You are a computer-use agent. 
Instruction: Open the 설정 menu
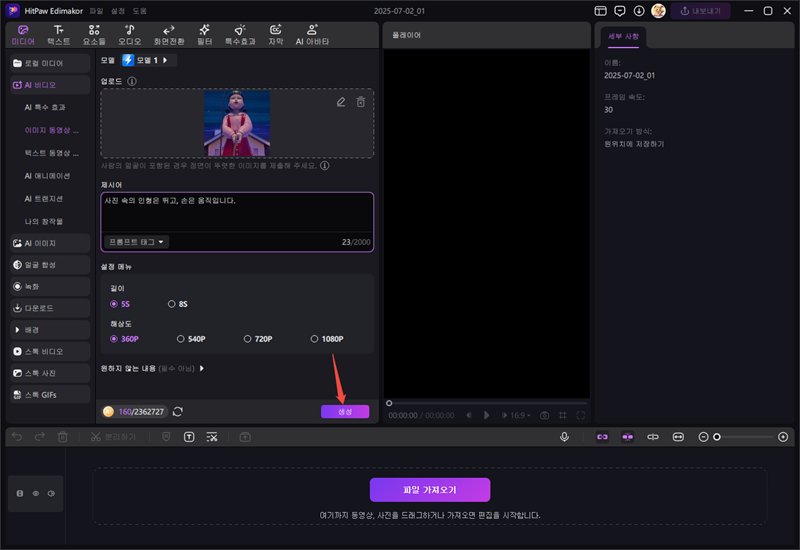point(118,11)
